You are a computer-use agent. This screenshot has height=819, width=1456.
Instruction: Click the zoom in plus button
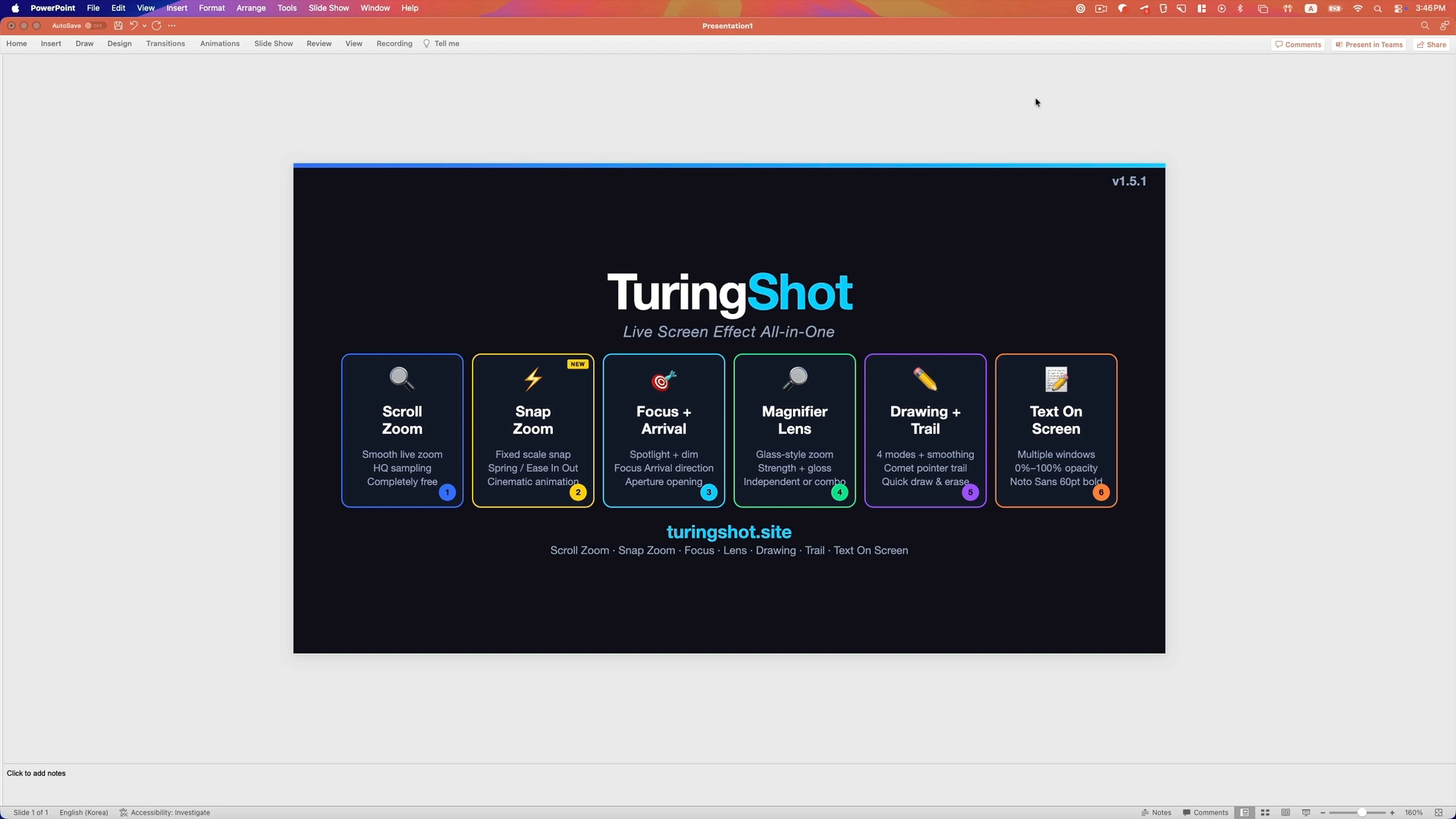[1392, 812]
